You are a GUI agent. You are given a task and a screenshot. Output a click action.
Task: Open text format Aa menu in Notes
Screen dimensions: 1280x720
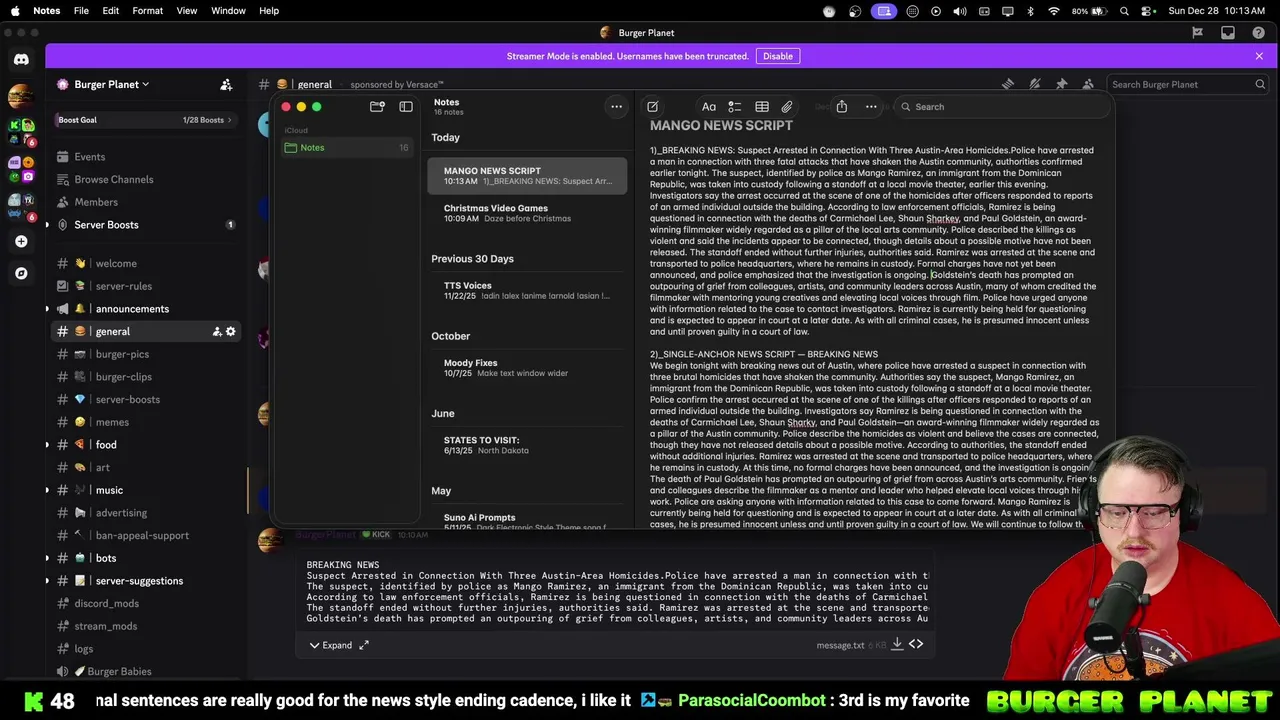709,106
